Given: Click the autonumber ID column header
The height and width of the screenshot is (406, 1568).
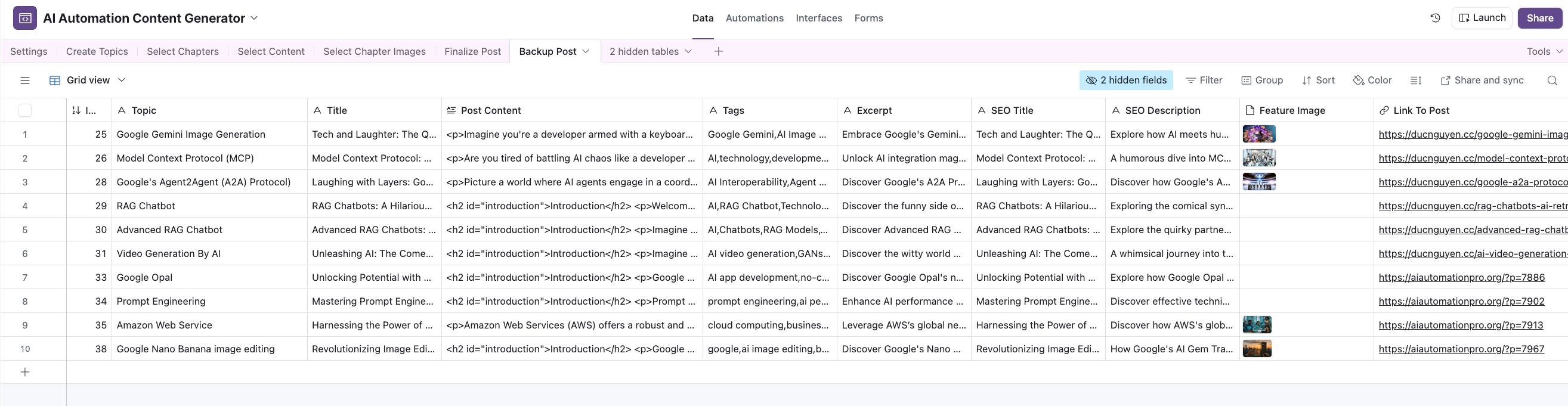Looking at the screenshot, I should 89,110.
